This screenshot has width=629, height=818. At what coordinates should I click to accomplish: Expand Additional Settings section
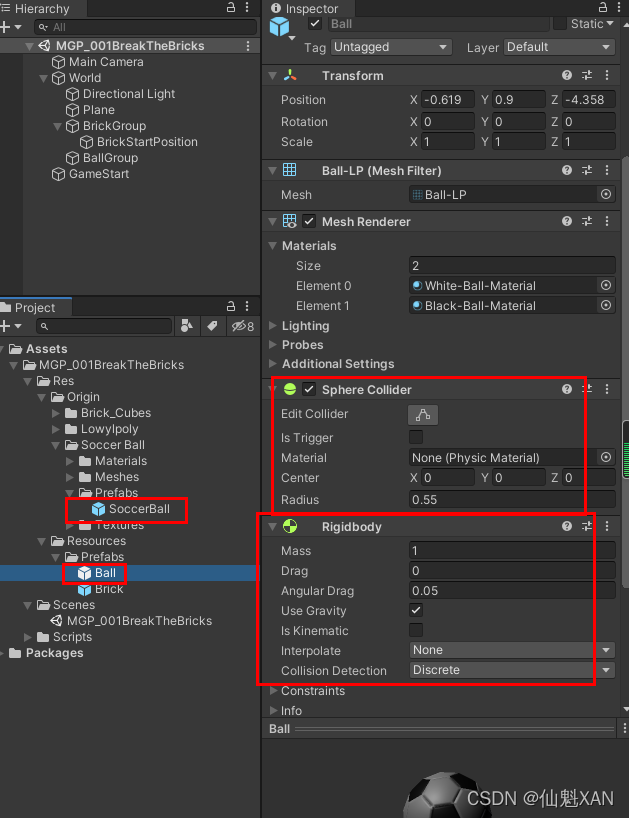[272, 363]
